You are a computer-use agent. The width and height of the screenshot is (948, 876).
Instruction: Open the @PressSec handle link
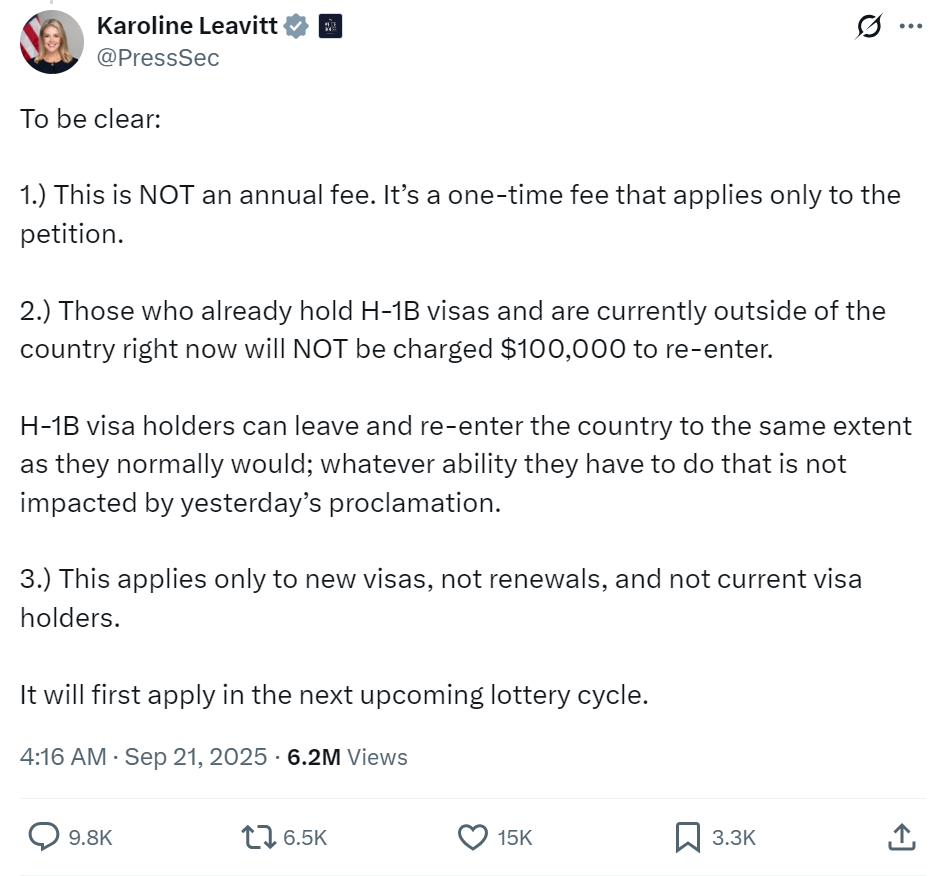pos(158,58)
